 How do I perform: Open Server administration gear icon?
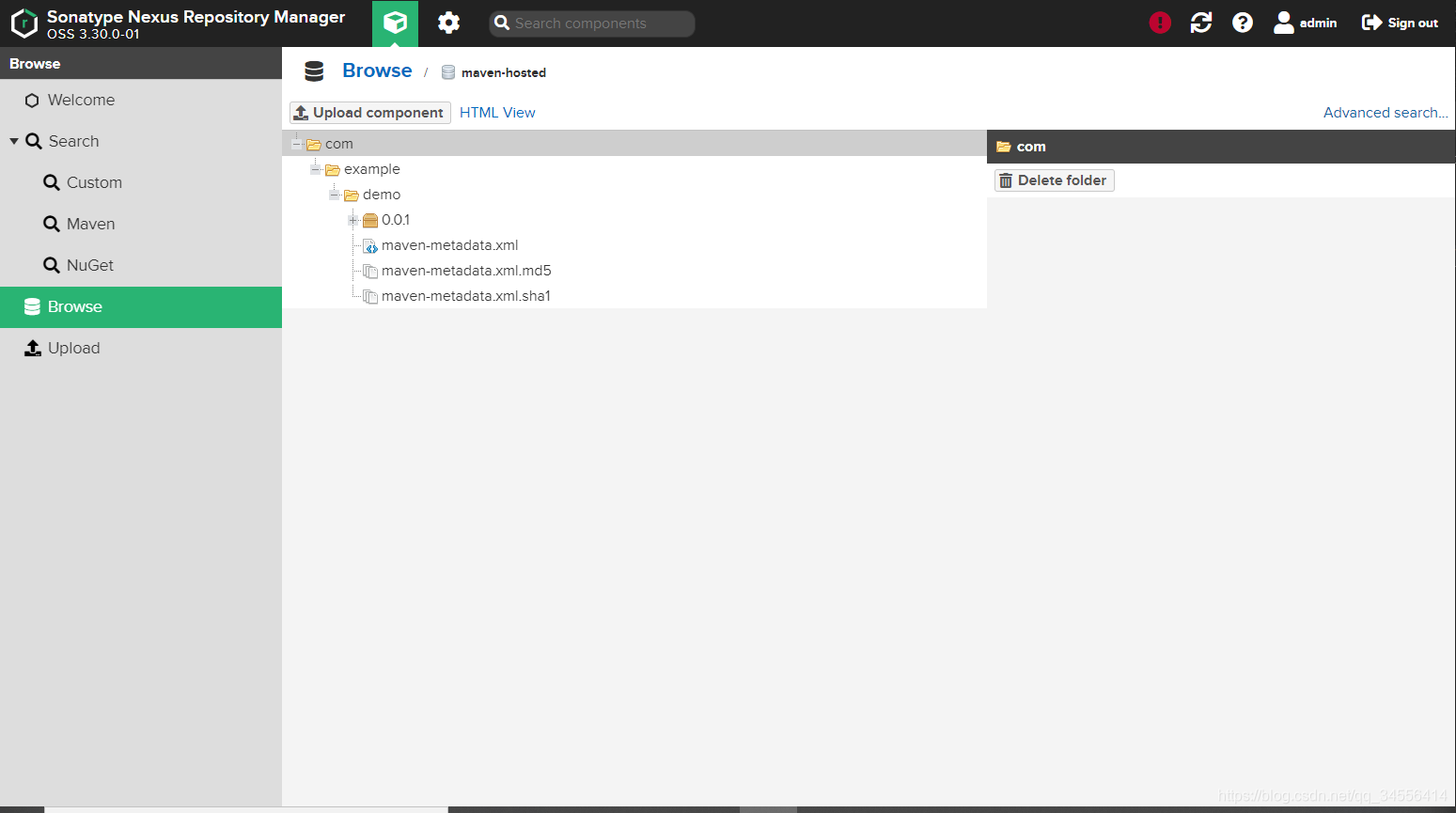pos(449,23)
